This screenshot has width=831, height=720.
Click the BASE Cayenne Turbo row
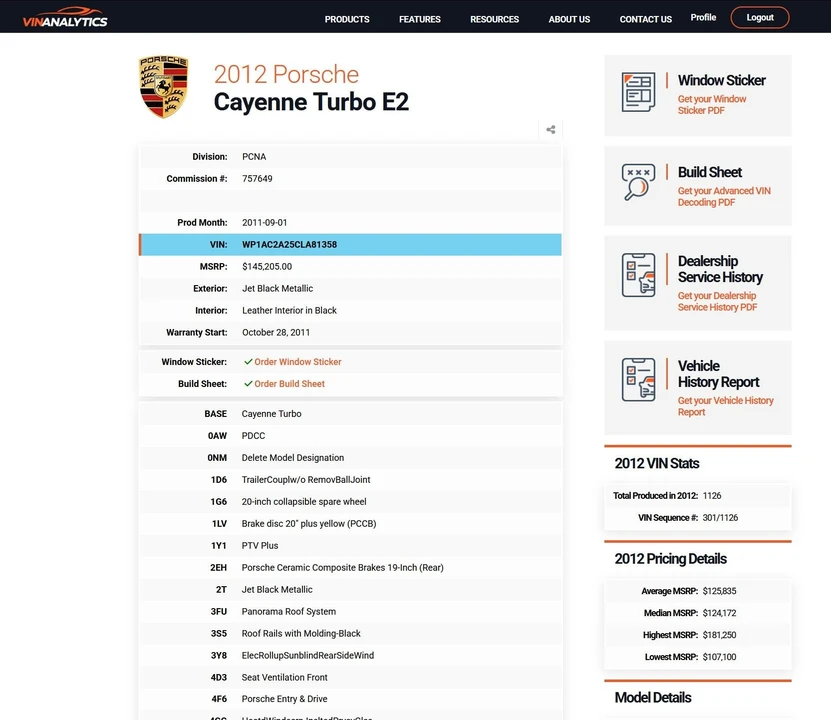point(350,414)
